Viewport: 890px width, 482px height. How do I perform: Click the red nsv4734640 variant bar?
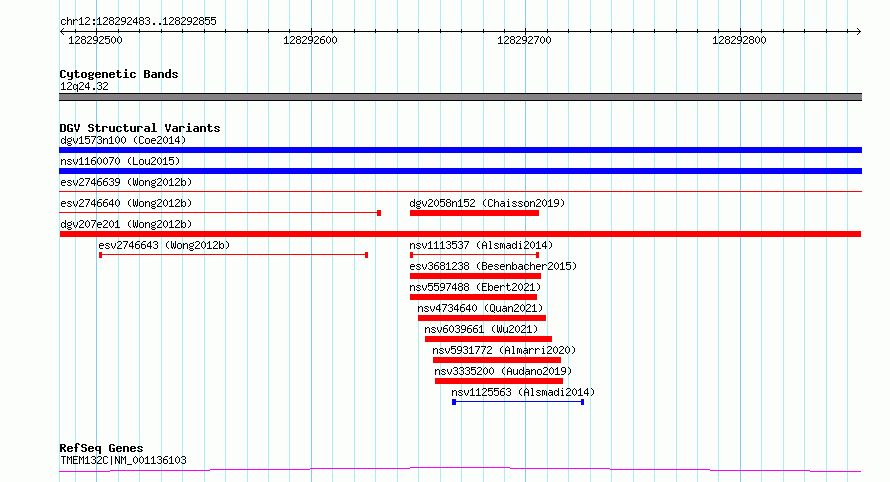(481, 318)
